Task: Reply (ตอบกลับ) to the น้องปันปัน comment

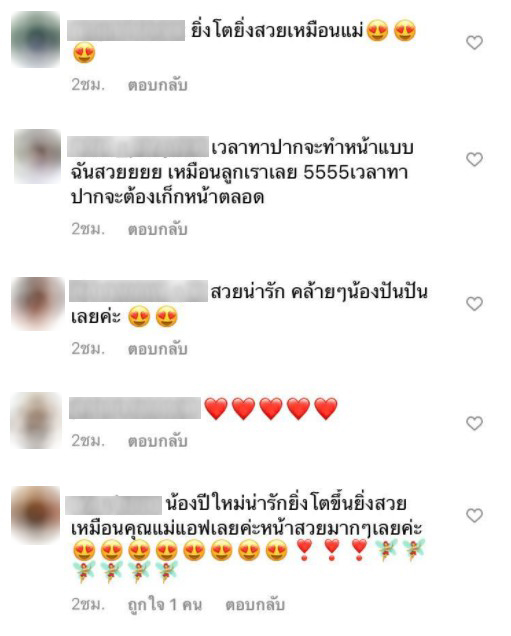Action: coord(157,349)
